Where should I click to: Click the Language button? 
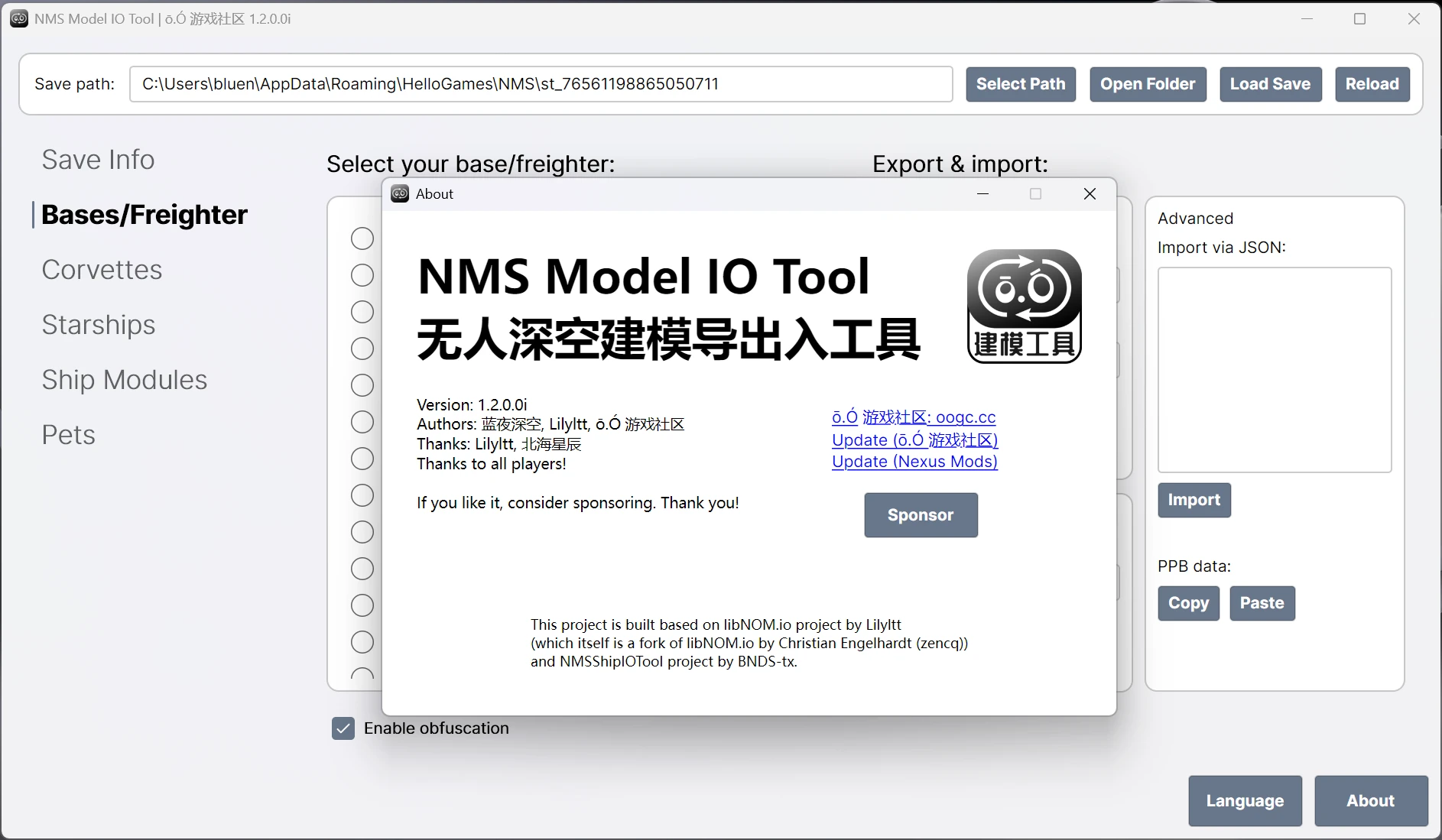click(x=1245, y=801)
